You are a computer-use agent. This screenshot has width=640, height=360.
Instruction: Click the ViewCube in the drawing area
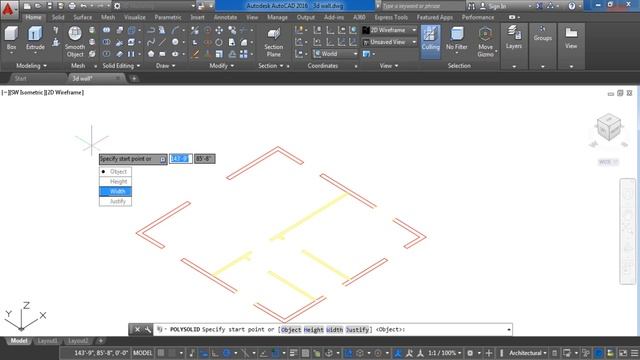609,127
